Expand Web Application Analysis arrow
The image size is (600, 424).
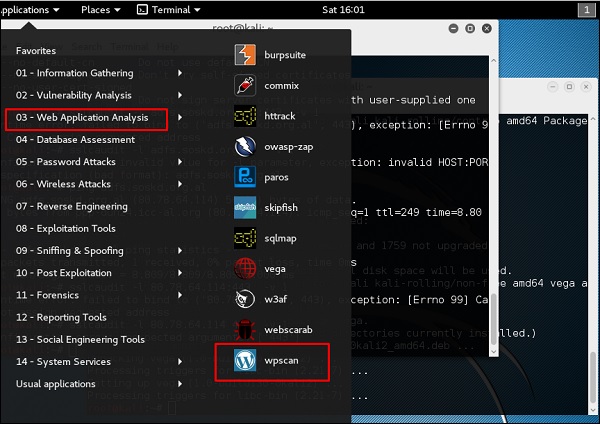tap(180, 117)
